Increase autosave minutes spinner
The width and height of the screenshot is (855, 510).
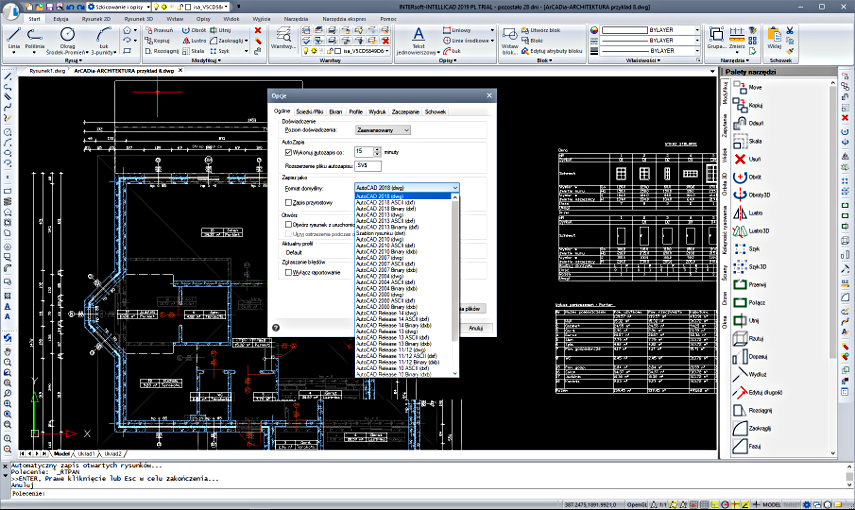click(377, 149)
